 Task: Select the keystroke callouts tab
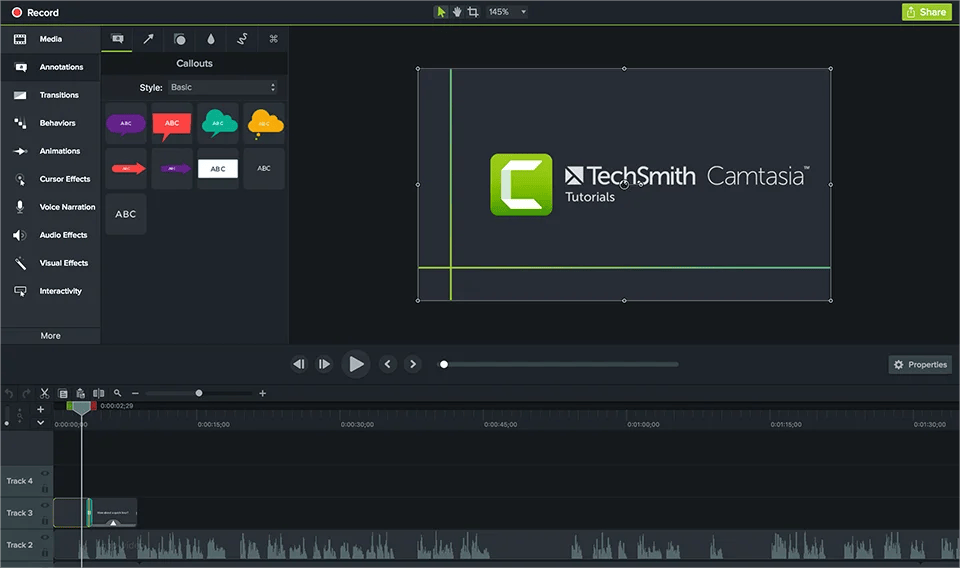[272, 39]
